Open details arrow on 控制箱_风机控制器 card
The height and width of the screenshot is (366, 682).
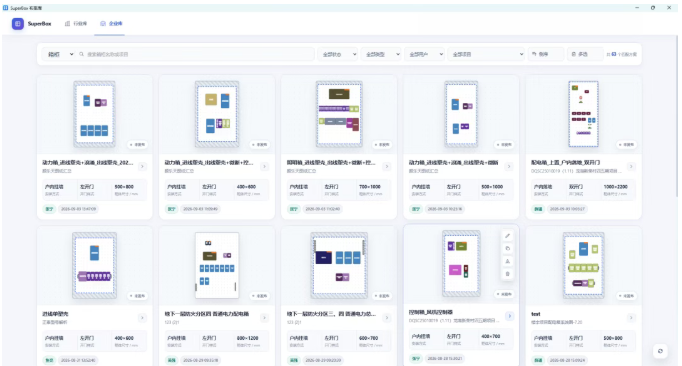509,316
